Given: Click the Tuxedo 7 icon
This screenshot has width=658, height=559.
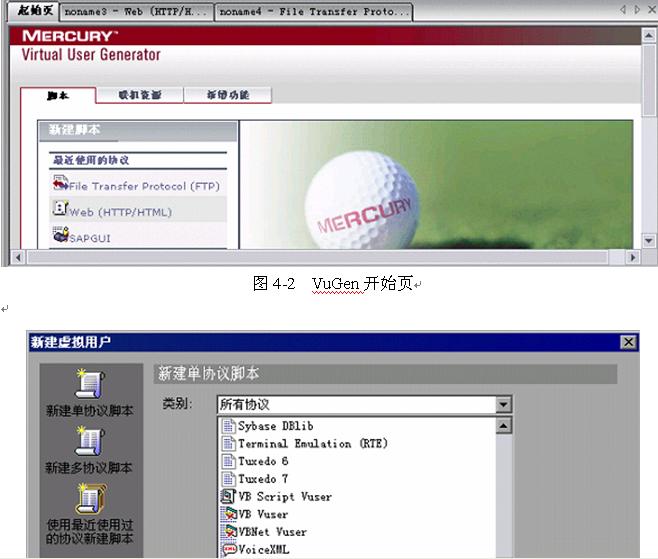Looking at the screenshot, I should pos(228,478).
